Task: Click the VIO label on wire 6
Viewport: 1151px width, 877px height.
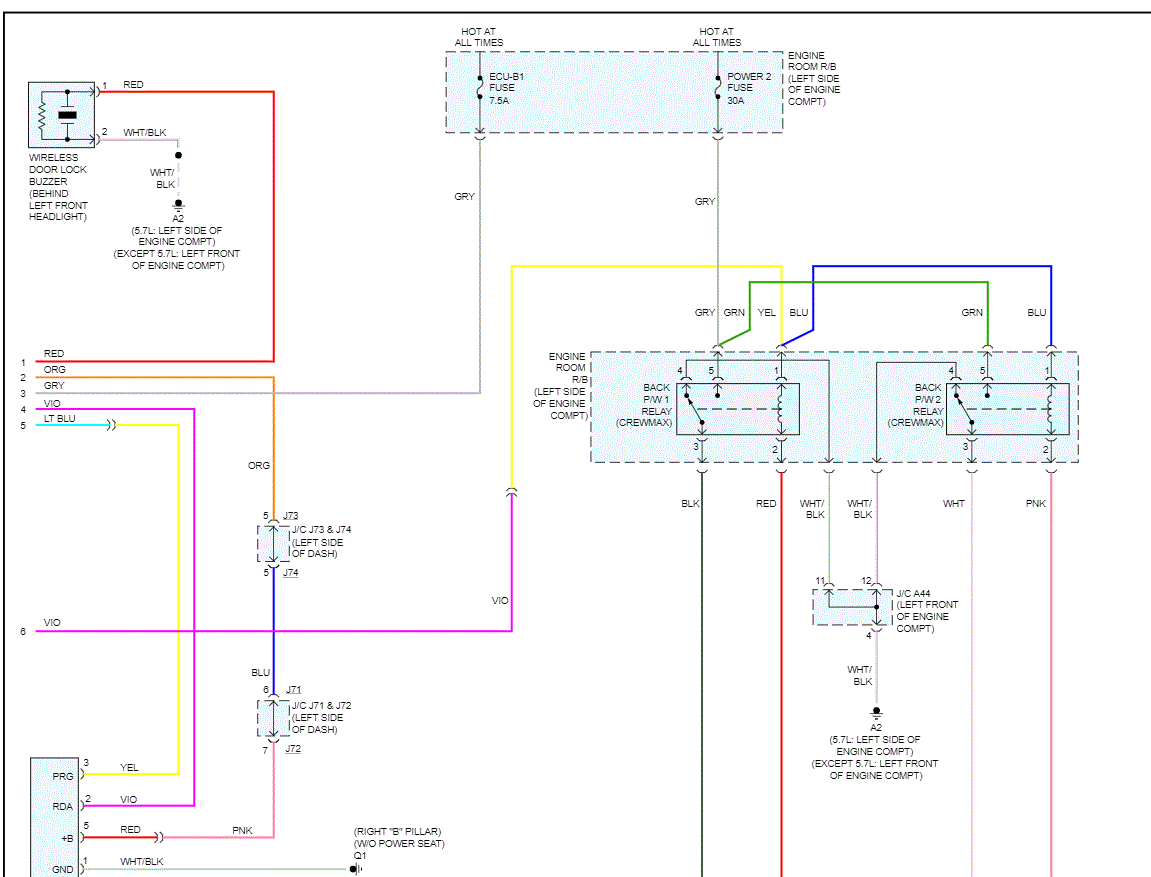Action: pos(52,622)
